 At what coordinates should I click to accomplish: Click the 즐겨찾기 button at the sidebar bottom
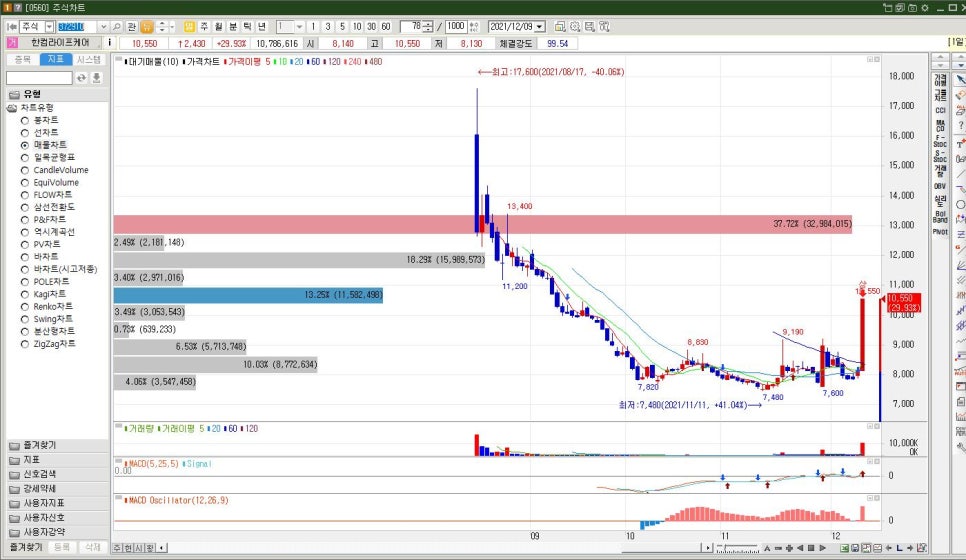pyautogui.click(x=26, y=547)
